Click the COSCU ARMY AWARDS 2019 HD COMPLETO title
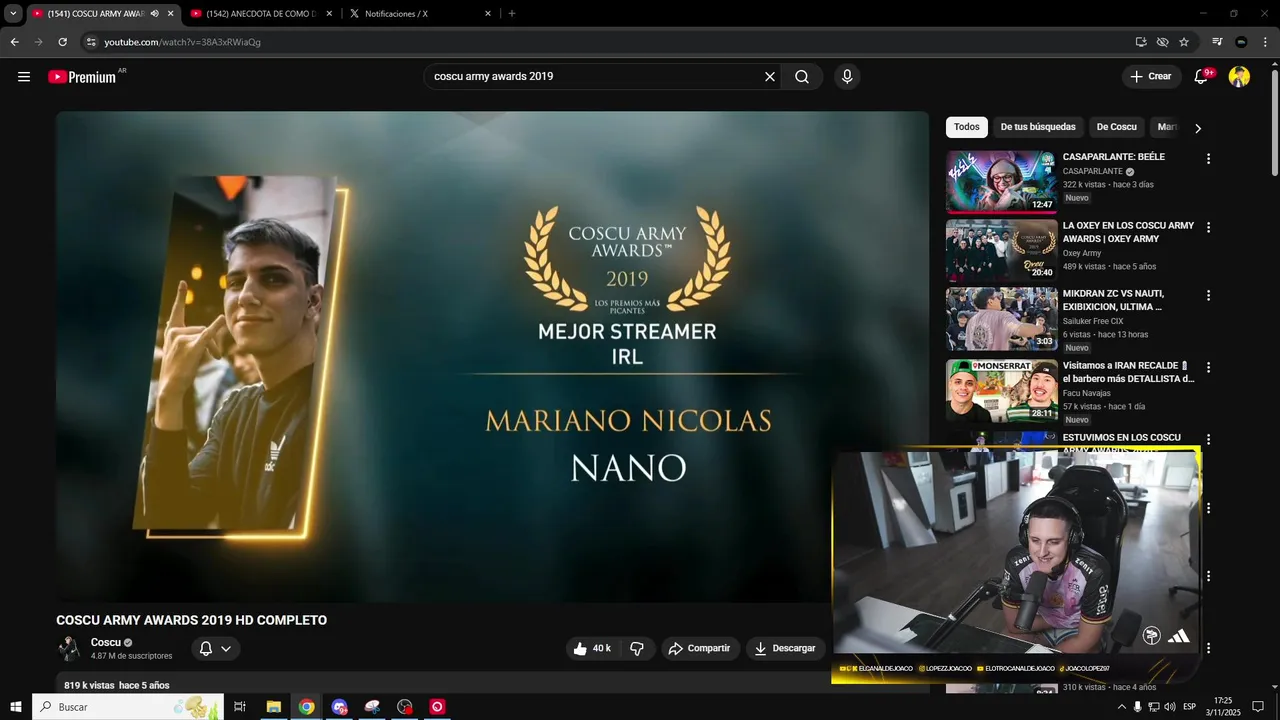The width and height of the screenshot is (1280, 720). pos(192,620)
